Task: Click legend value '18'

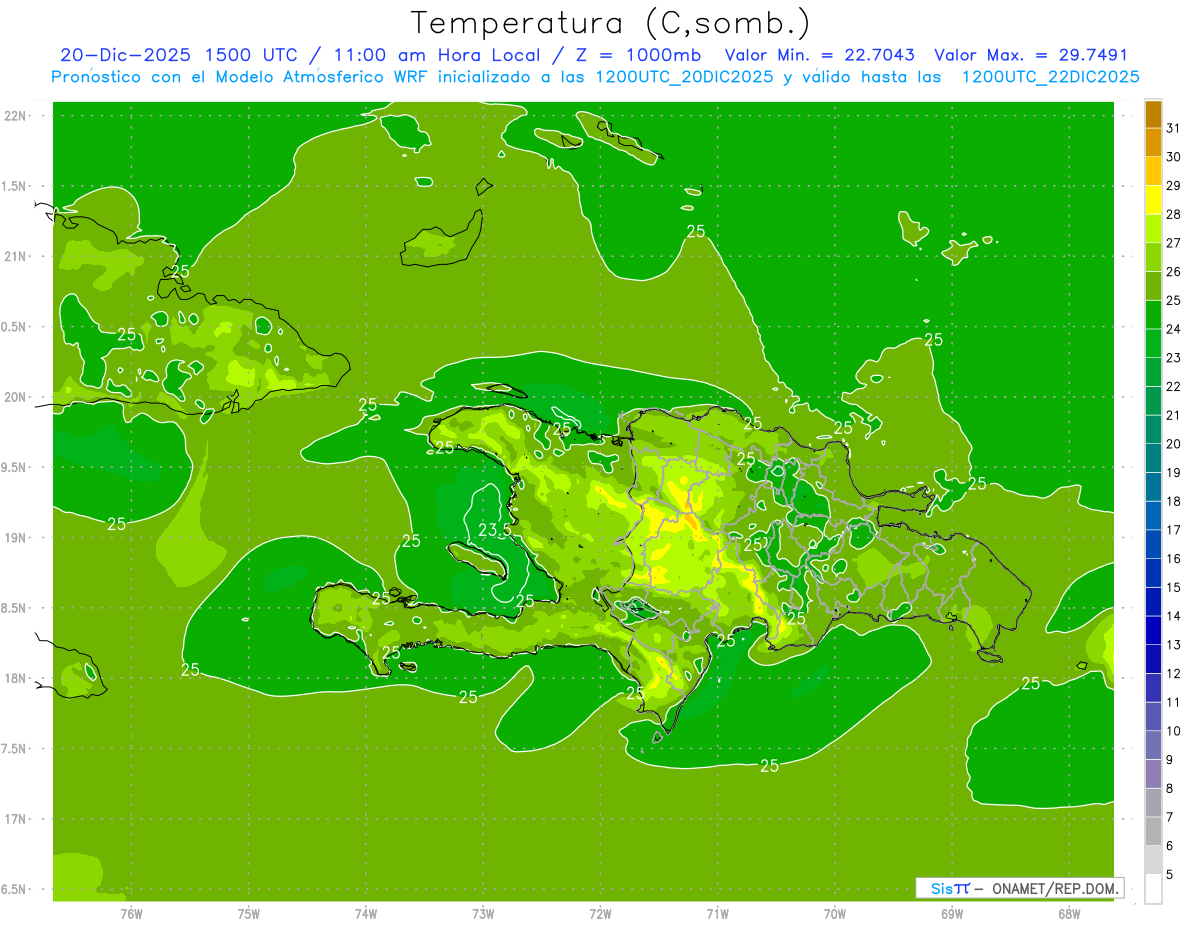Action: pyautogui.click(x=1173, y=502)
